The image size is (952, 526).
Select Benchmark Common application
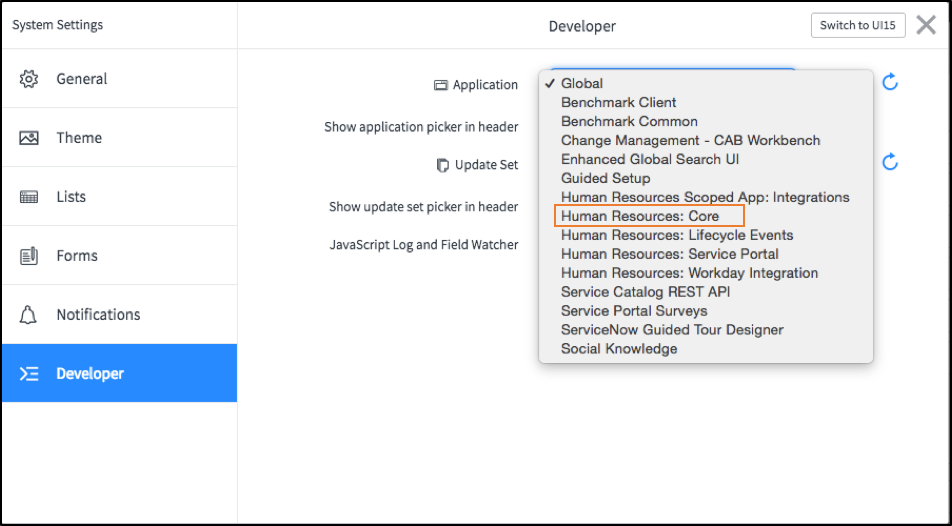tap(706, 121)
